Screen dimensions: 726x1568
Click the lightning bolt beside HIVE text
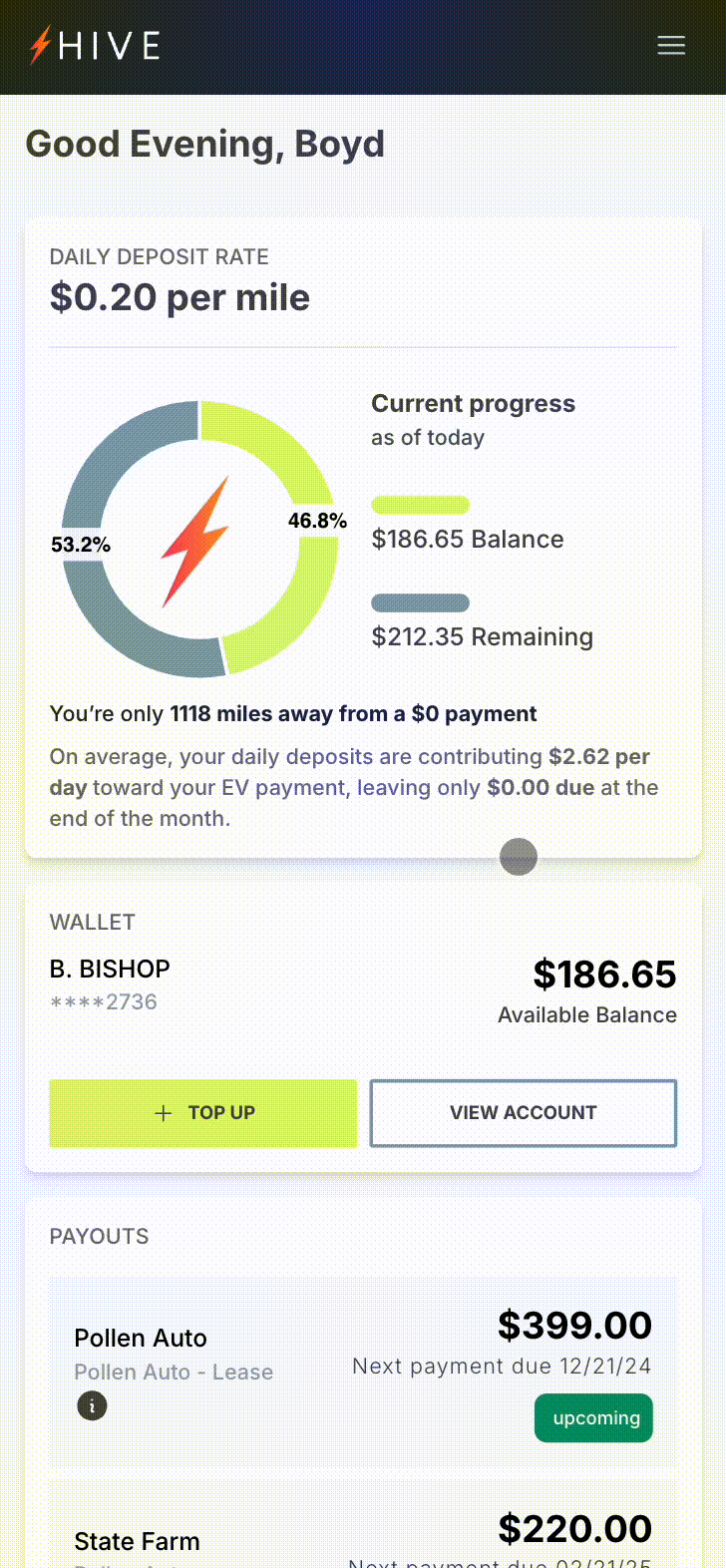tap(40, 46)
